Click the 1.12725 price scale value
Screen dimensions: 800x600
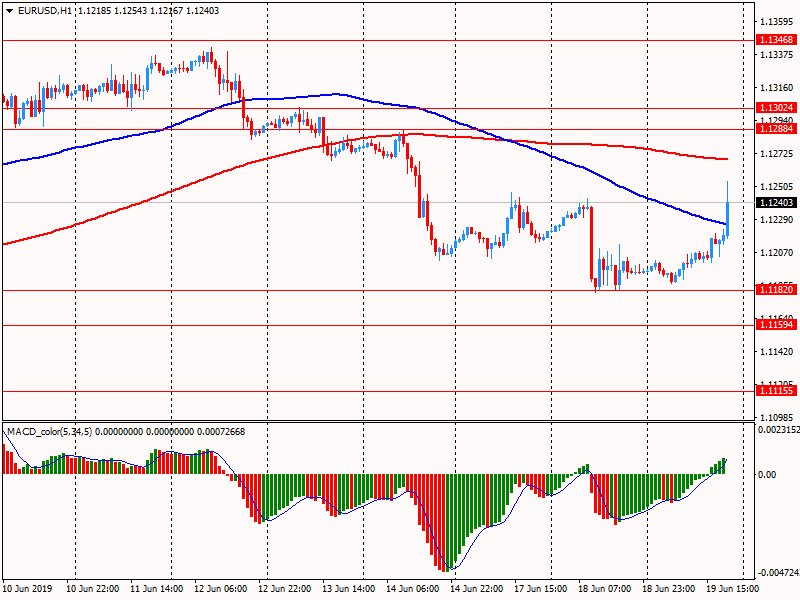pyautogui.click(x=777, y=154)
